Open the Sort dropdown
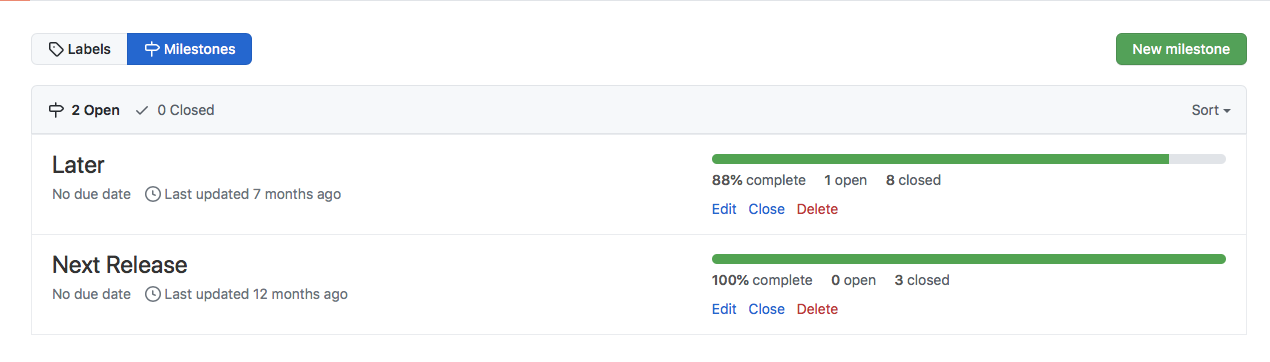The width and height of the screenshot is (1270, 362). tap(1210, 110)
